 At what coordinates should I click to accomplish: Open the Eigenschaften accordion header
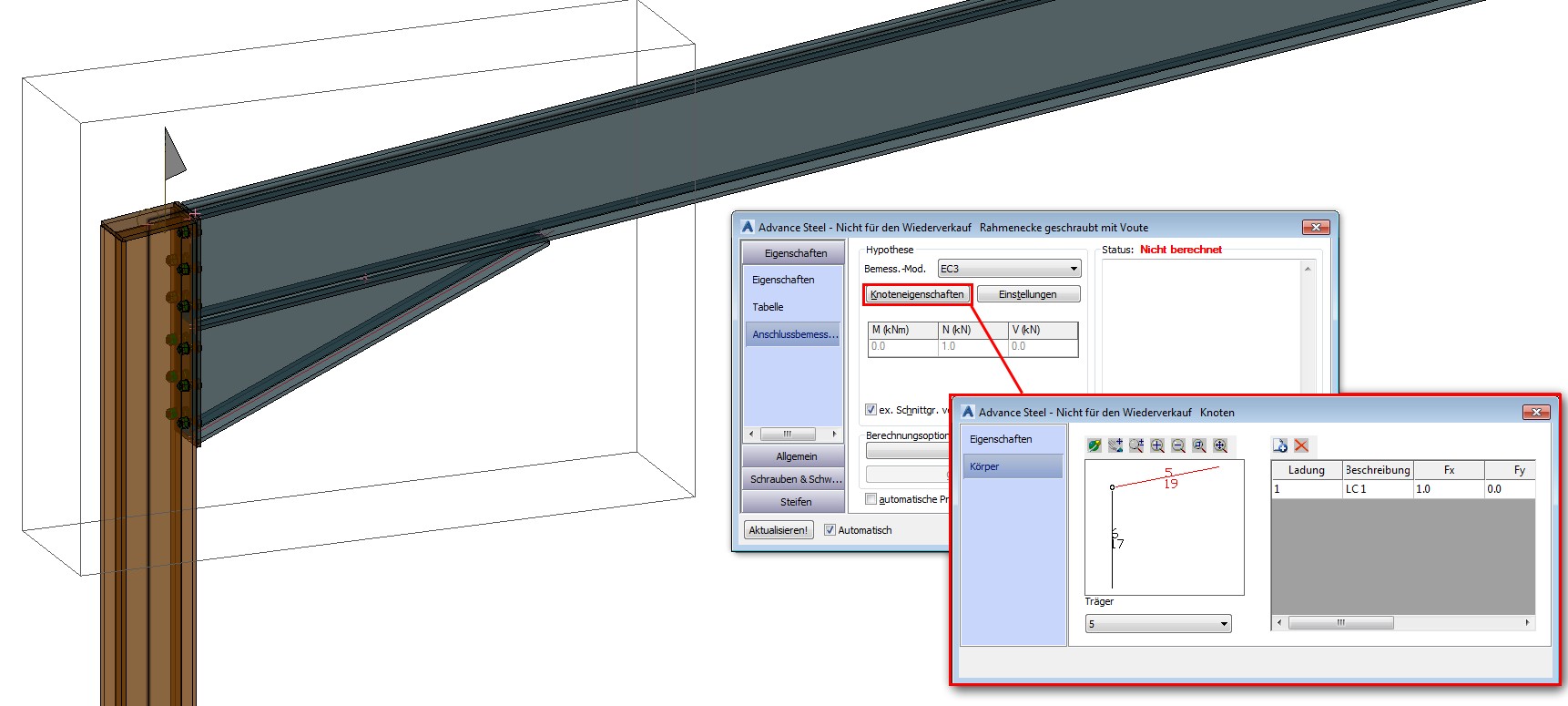tap(795, 253)
